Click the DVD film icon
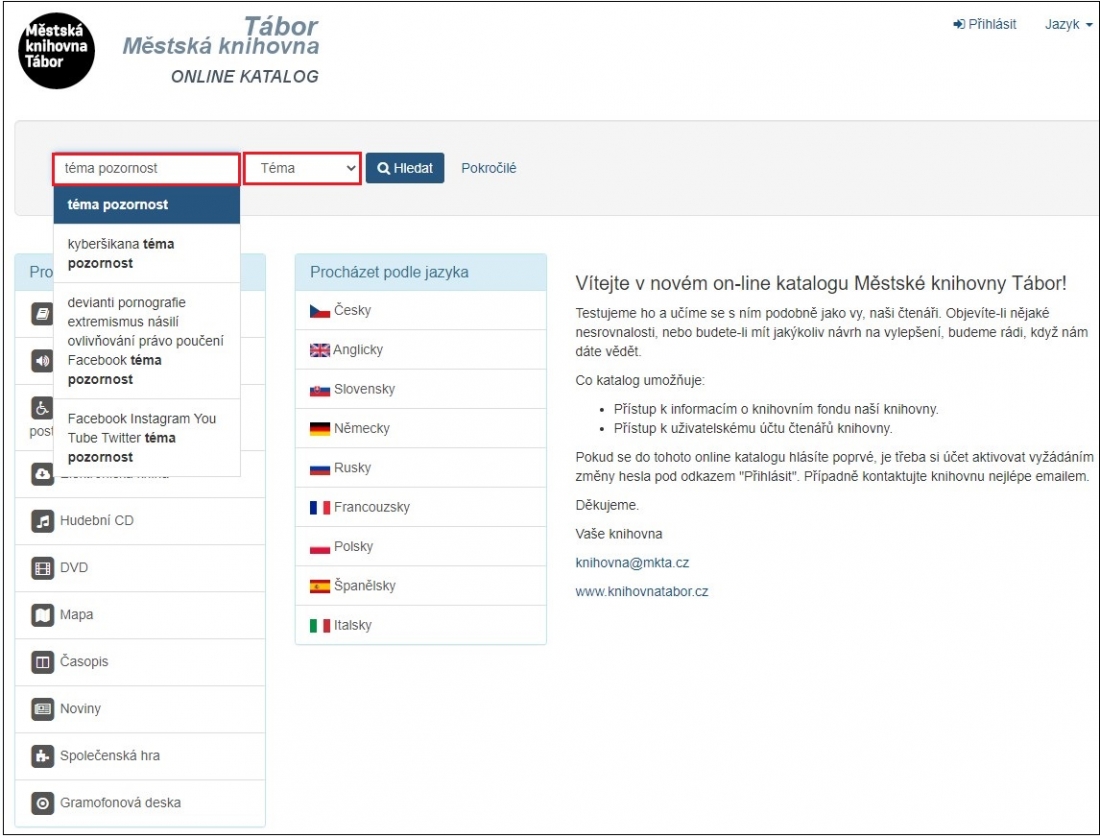1100x838 pixels. coord(42,568)
